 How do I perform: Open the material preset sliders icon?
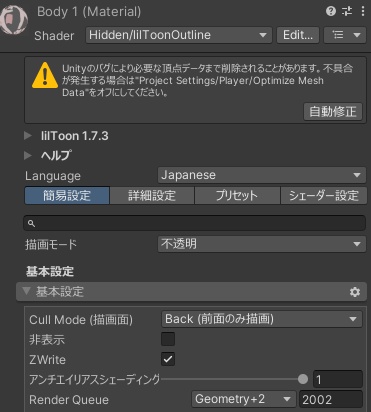click(x=347, y=11)
